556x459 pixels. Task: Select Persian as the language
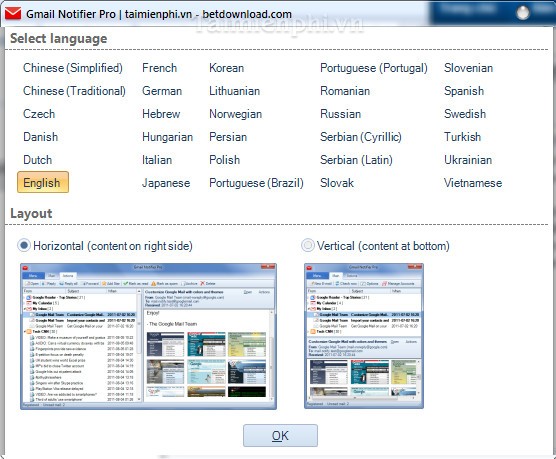click(228, 137)
